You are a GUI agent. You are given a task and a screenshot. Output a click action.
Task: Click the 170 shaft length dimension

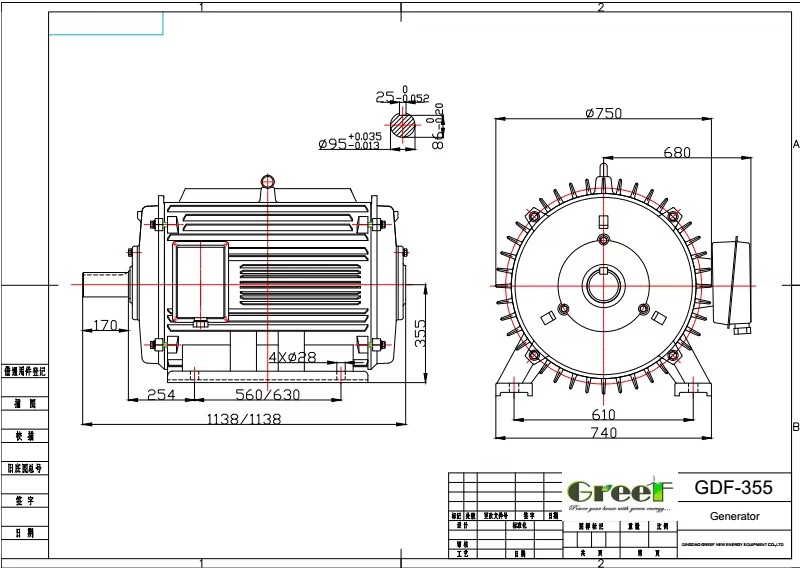tap(105, 325)
